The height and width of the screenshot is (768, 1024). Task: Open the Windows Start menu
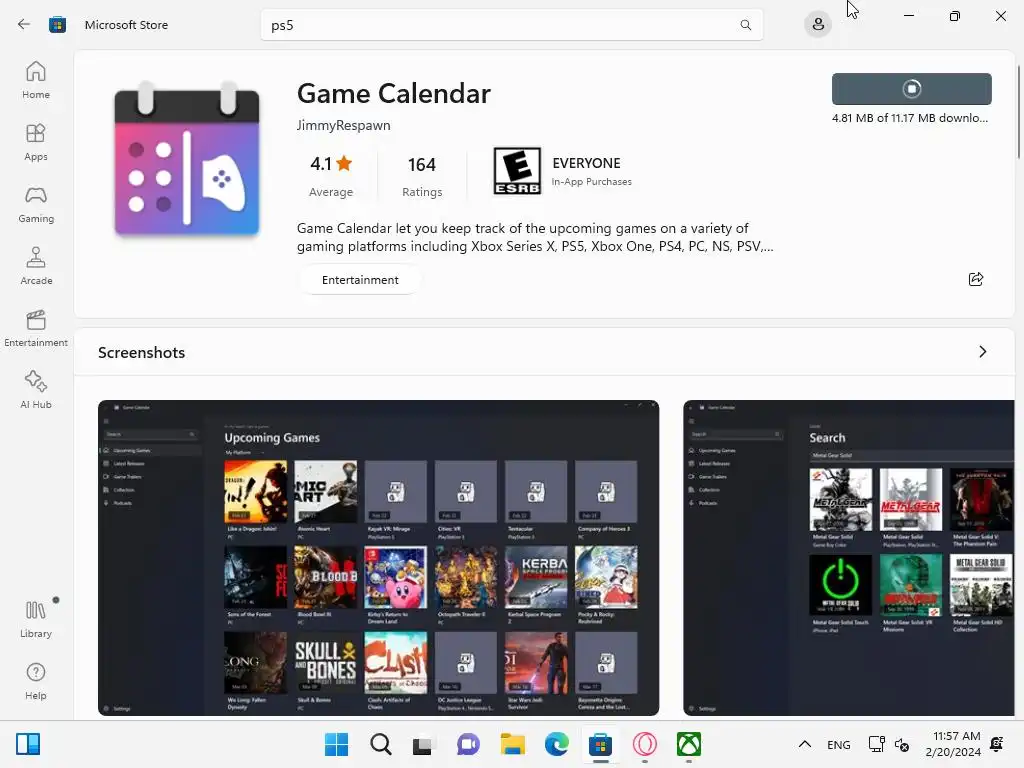coord(337,744)
